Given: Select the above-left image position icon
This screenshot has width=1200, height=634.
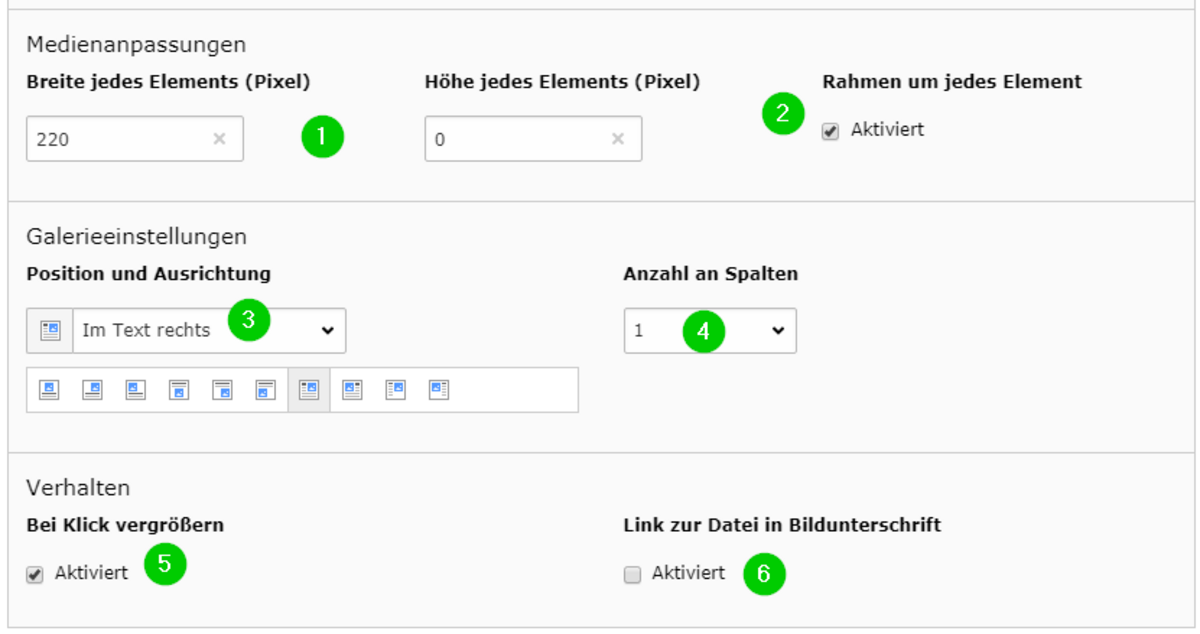Looking at the screenshot, I should tap(136, 390).
